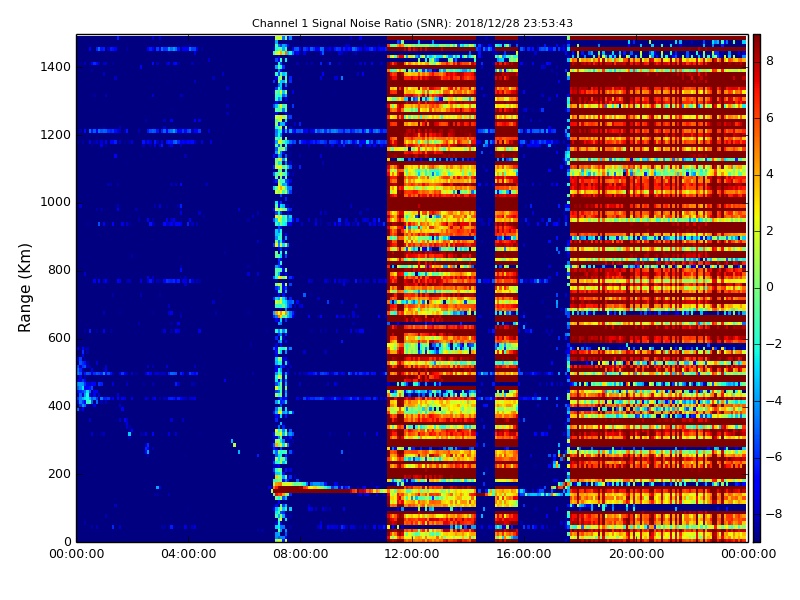Click the 1000 range tick label
This screenshot has height=600, width=800.
click(x=55, y=202)
